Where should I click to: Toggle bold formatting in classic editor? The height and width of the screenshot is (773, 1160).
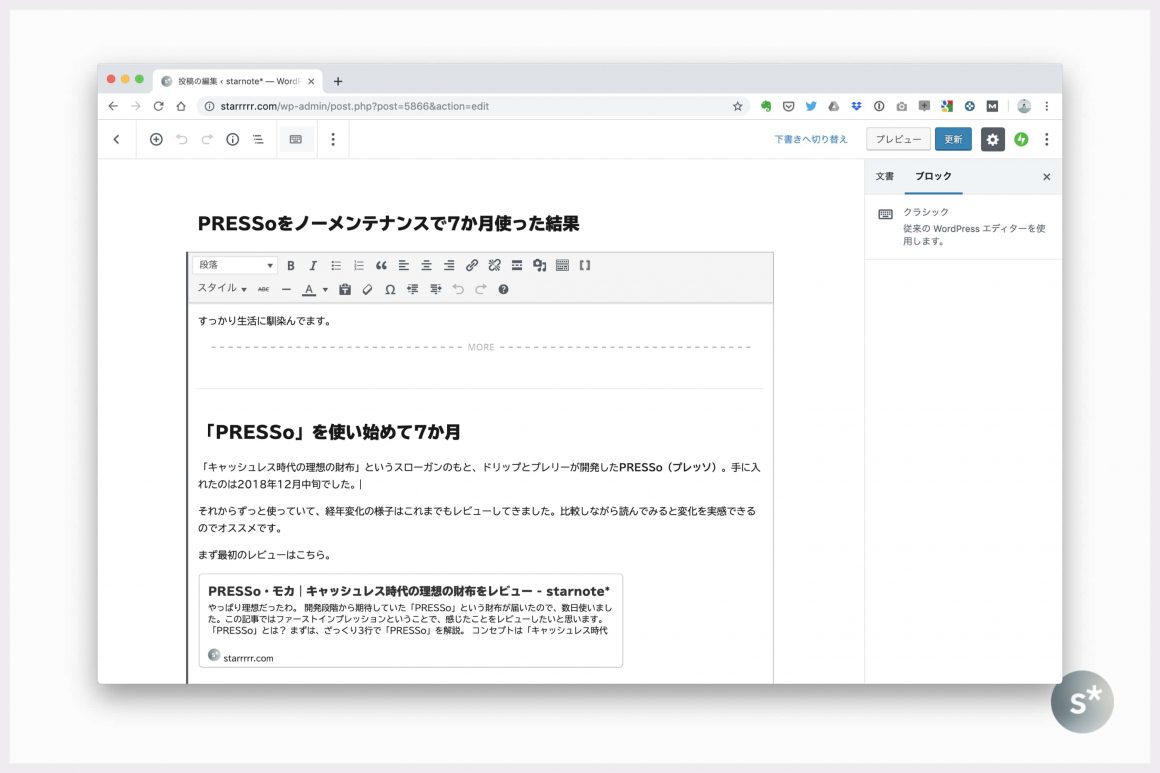291,266
